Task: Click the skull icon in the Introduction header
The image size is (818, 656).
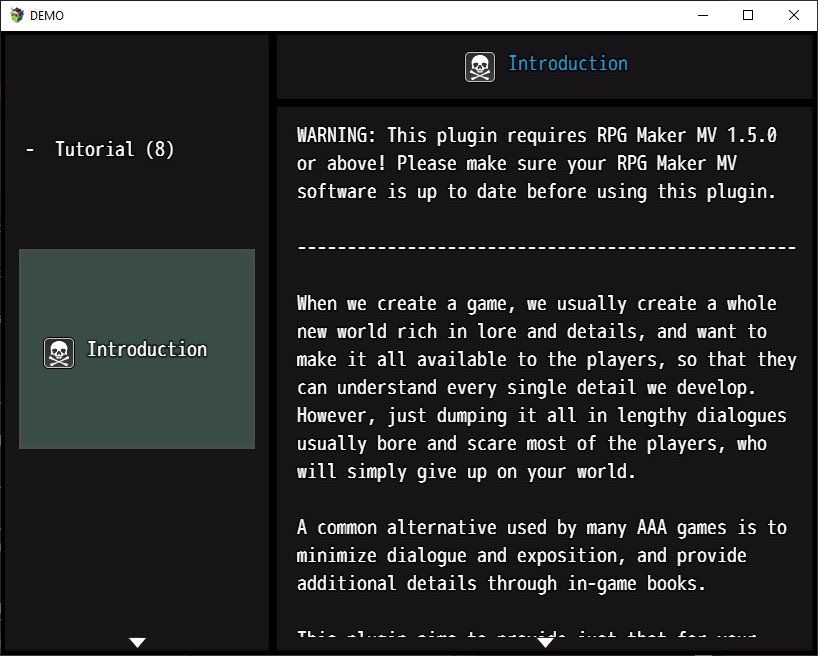Action: [x=480, y=67]
